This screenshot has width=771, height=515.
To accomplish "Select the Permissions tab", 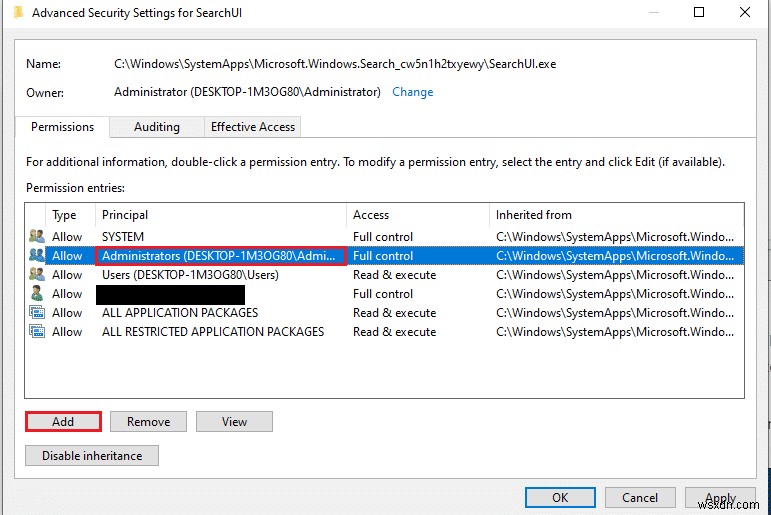I will tap(62, 127).
